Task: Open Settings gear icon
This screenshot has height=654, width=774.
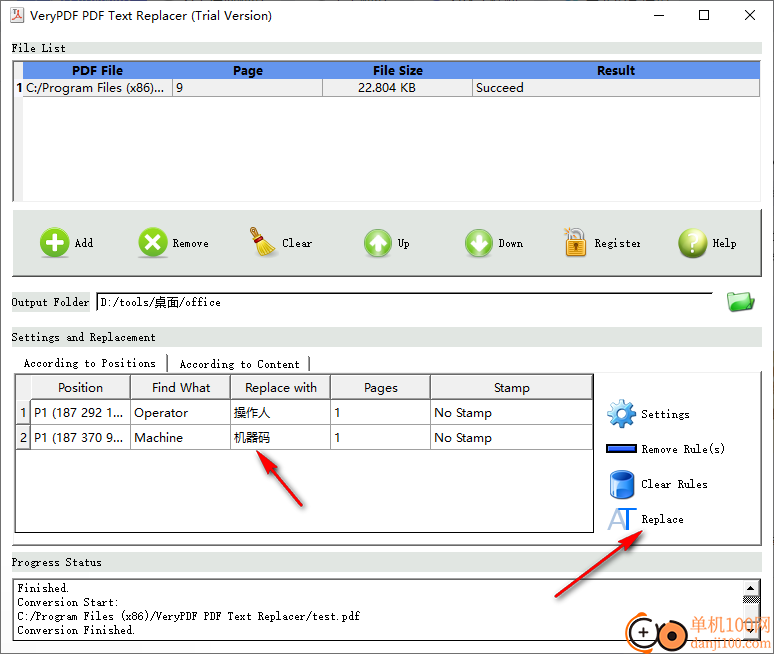Action: [x=621, y=414]
